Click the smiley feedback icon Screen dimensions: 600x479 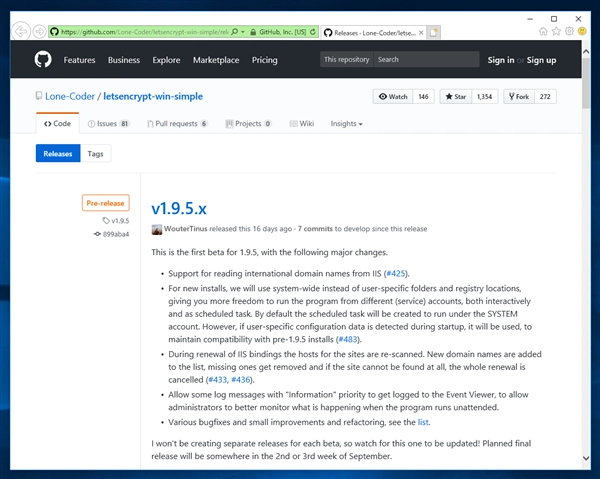[x=582, y=31]
